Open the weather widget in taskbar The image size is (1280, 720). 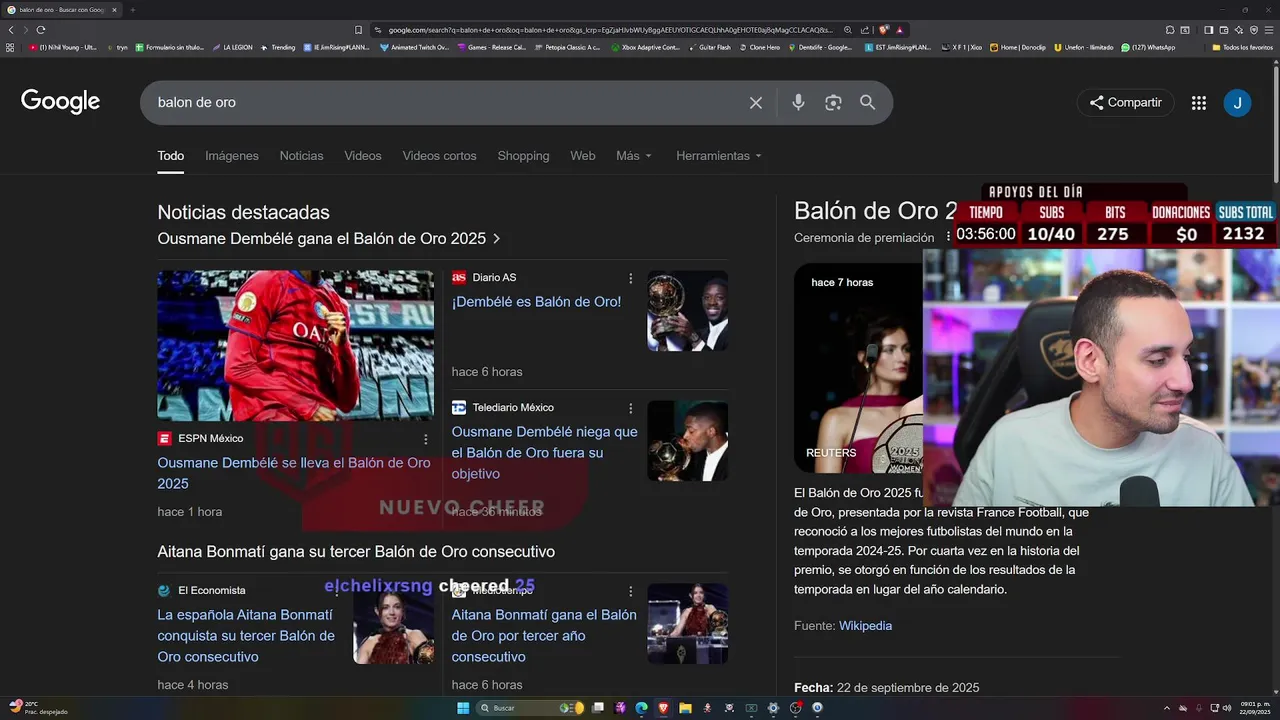pyautogui.click(x=38, y=708)
